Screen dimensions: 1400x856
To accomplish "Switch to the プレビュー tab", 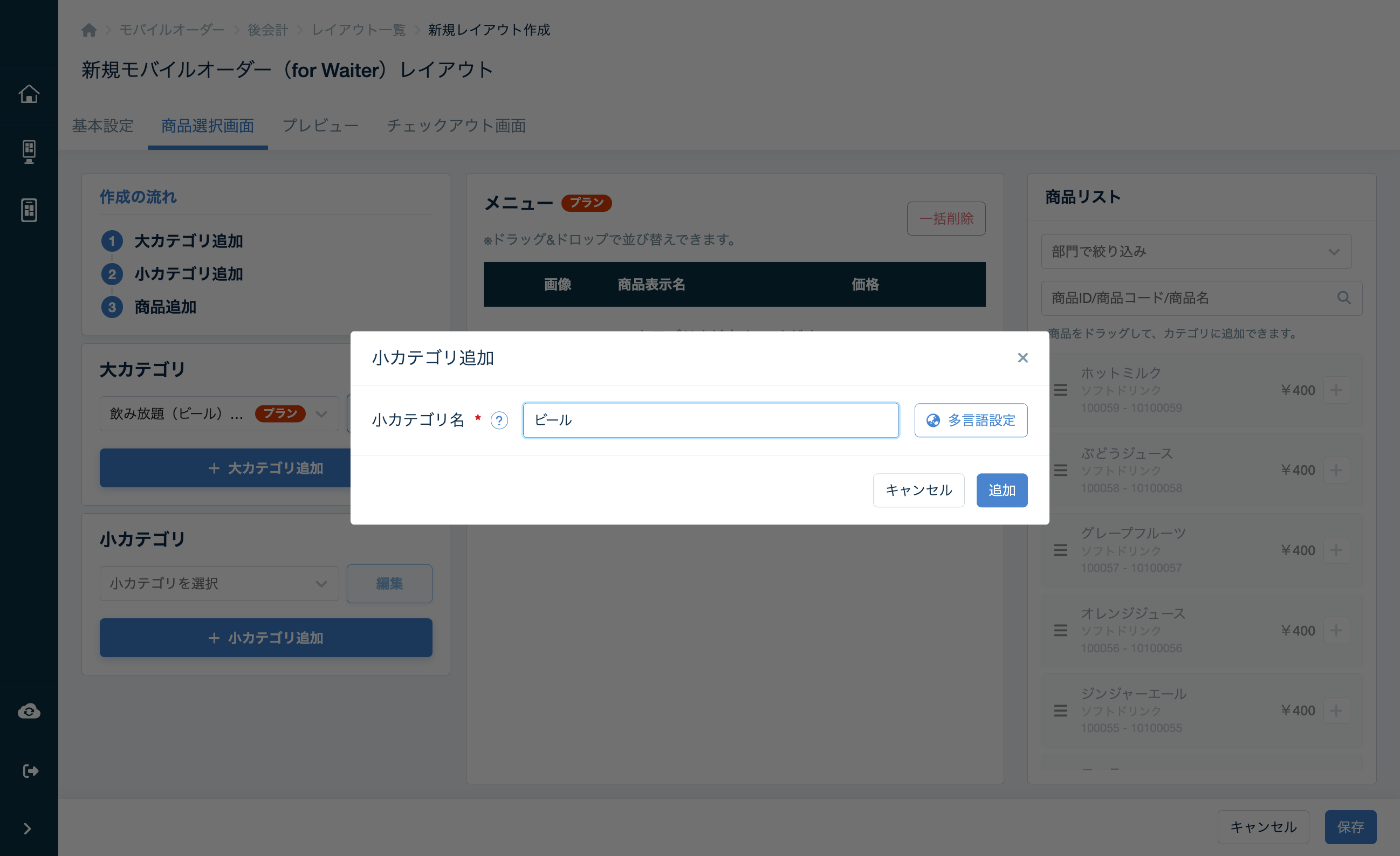I will click(x=320, y=126).
